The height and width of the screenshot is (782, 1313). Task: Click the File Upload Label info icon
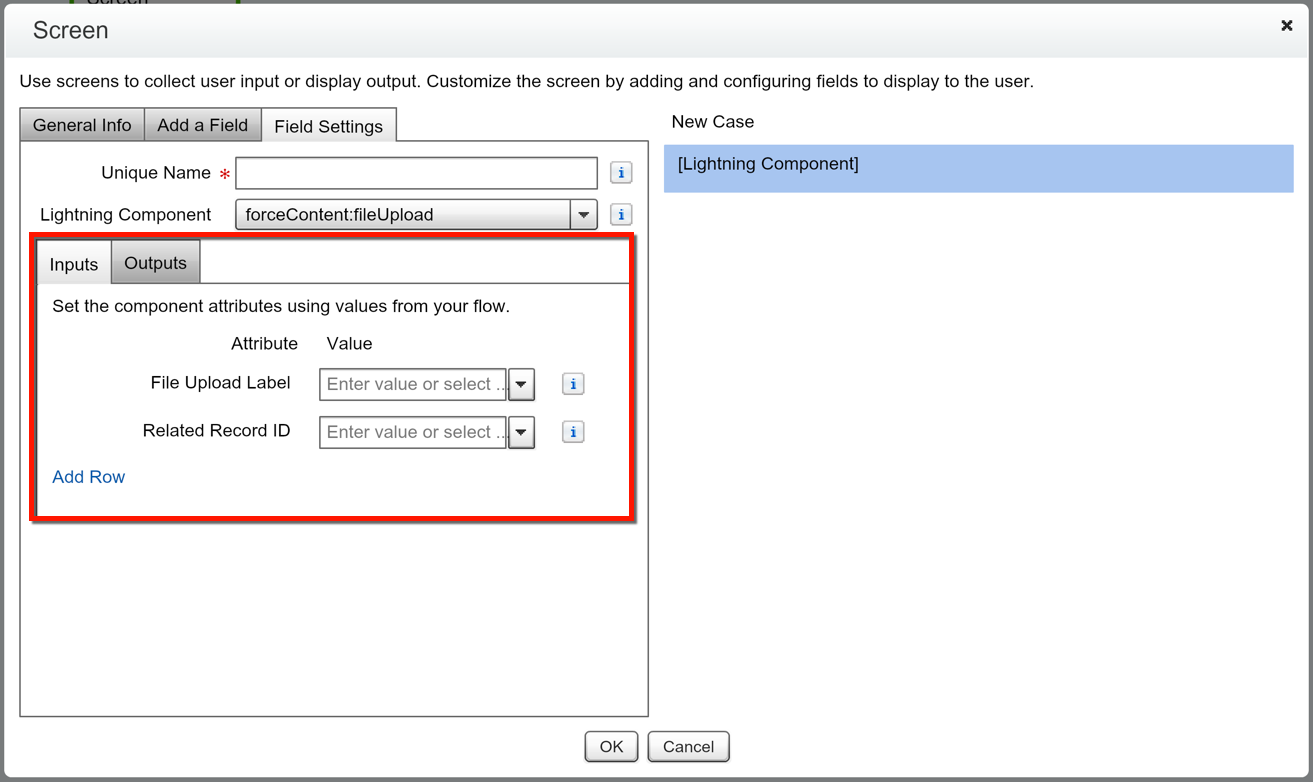point(573,384)
